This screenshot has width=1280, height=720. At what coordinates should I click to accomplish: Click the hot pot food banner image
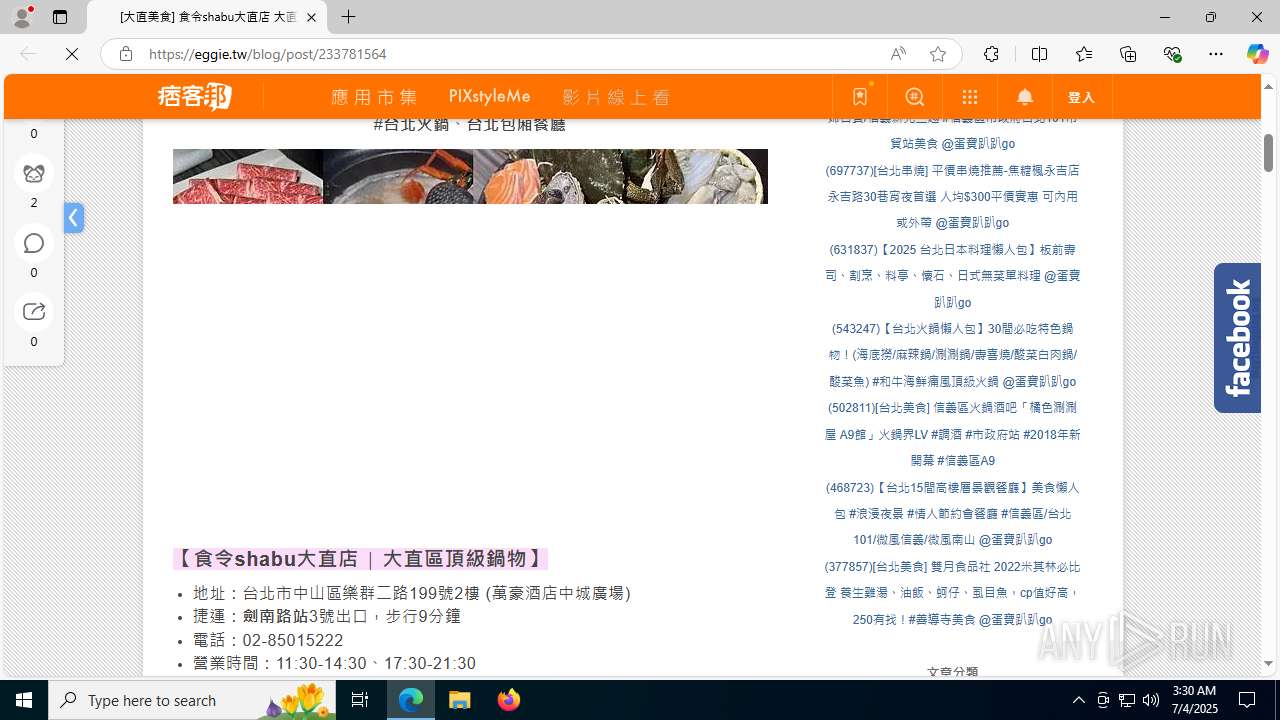470,176
